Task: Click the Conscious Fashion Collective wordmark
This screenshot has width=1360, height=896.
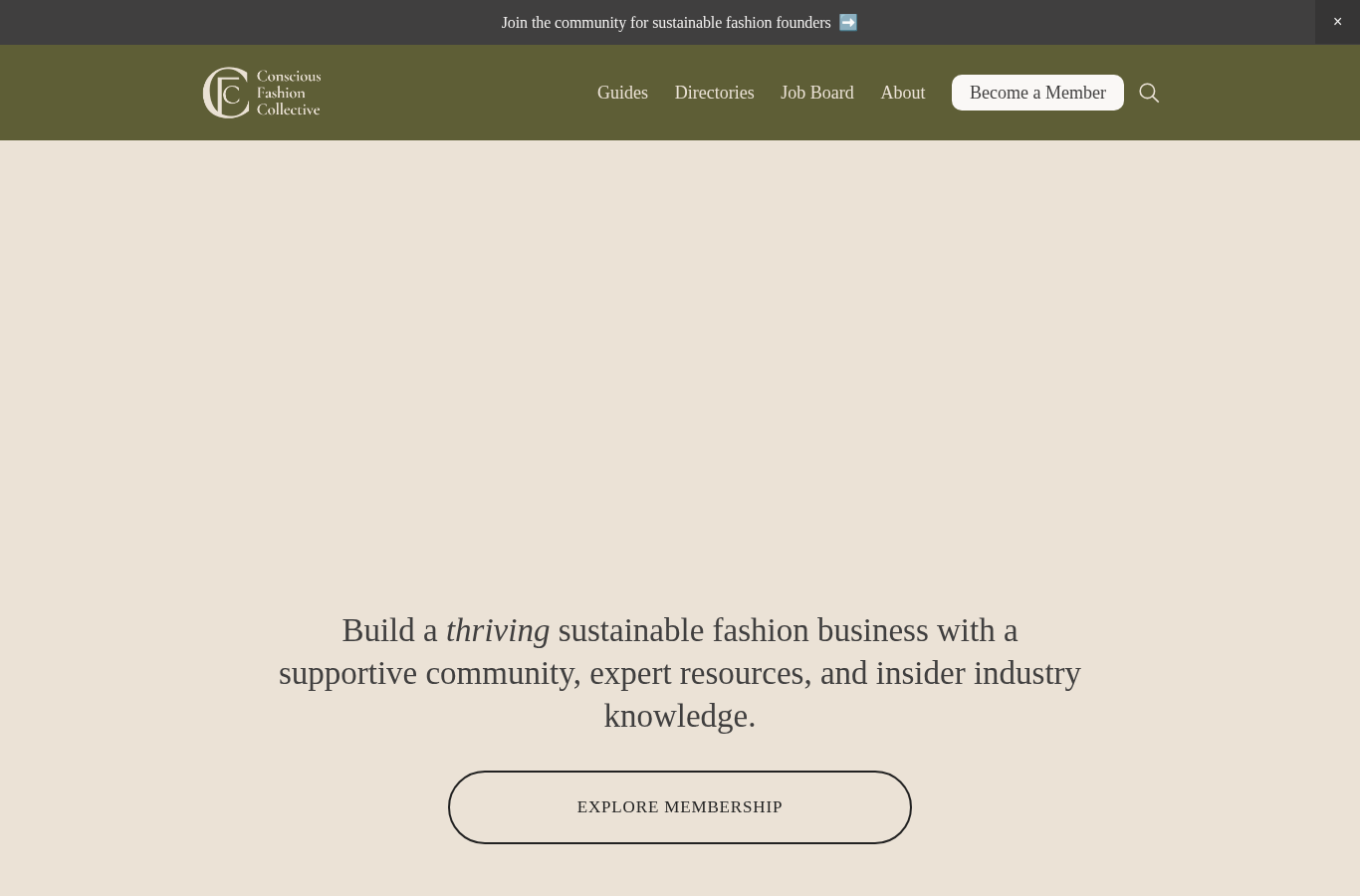Action: tap(289, 93)
